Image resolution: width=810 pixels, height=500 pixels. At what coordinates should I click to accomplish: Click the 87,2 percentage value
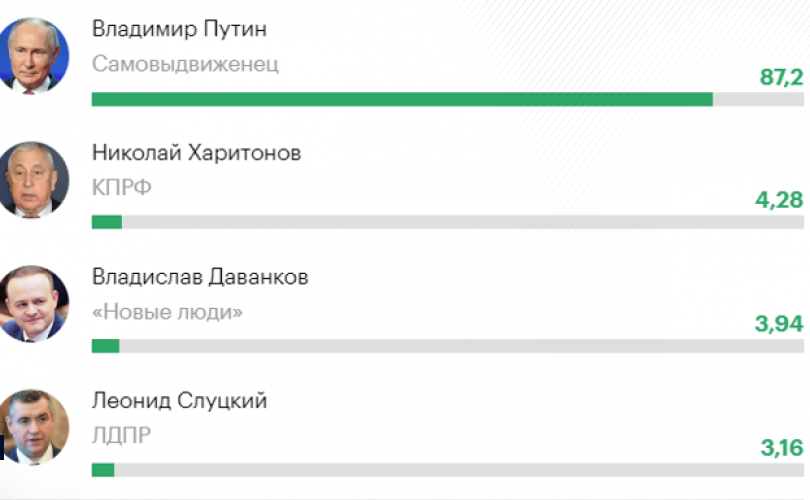[782, 77]
